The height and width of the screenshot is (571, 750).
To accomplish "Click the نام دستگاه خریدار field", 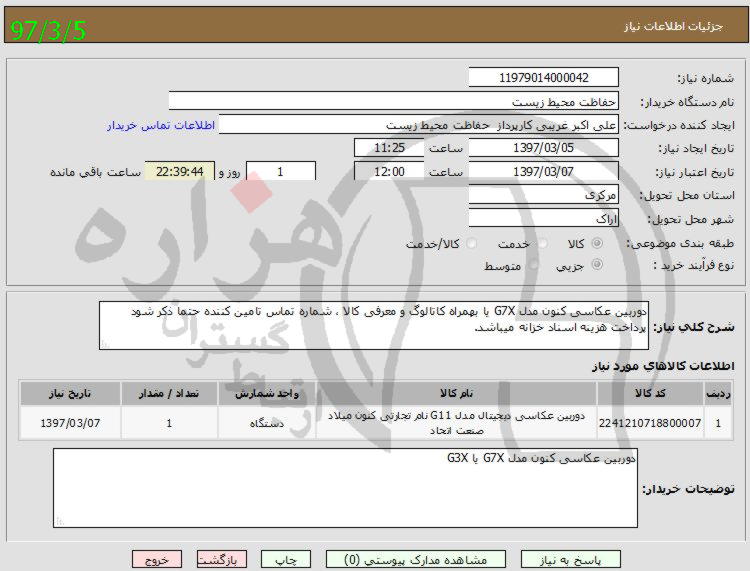I will 394,101.
